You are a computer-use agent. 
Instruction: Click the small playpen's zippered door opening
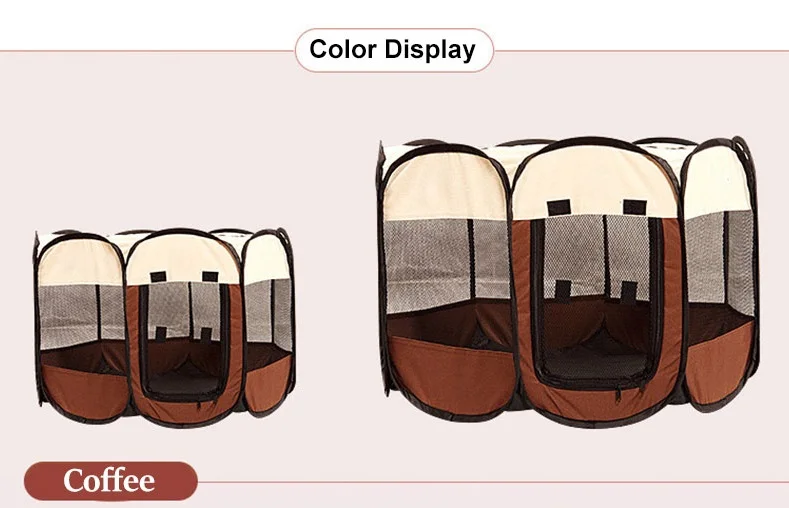pyautogui.click(x=185, y=340)
